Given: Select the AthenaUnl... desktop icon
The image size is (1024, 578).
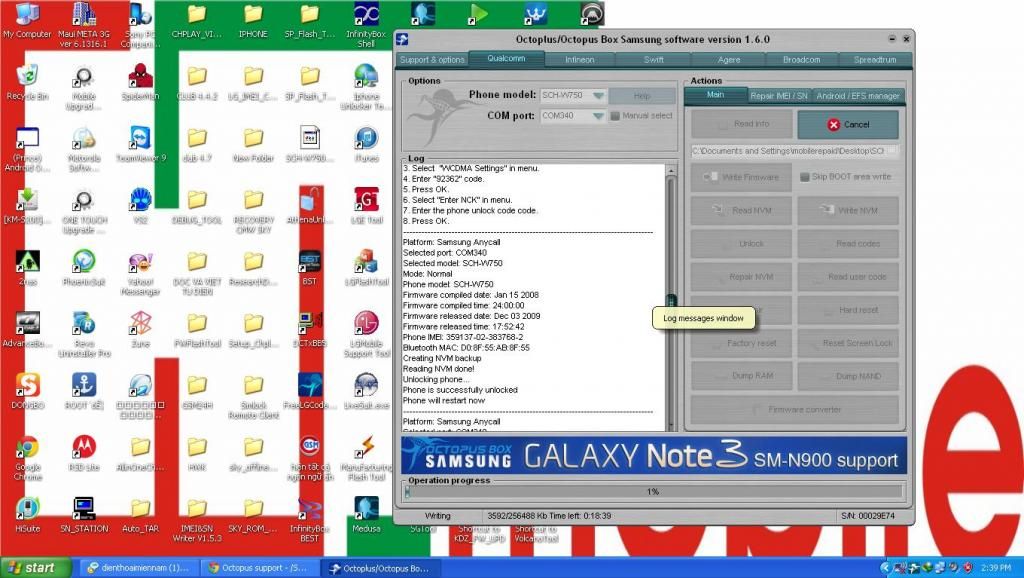Looking at the screenshot, I should point(310,206).
